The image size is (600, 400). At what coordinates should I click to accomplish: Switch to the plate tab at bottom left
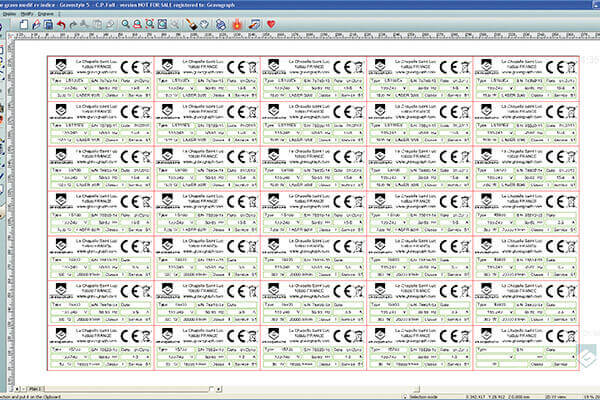[36, 389]
